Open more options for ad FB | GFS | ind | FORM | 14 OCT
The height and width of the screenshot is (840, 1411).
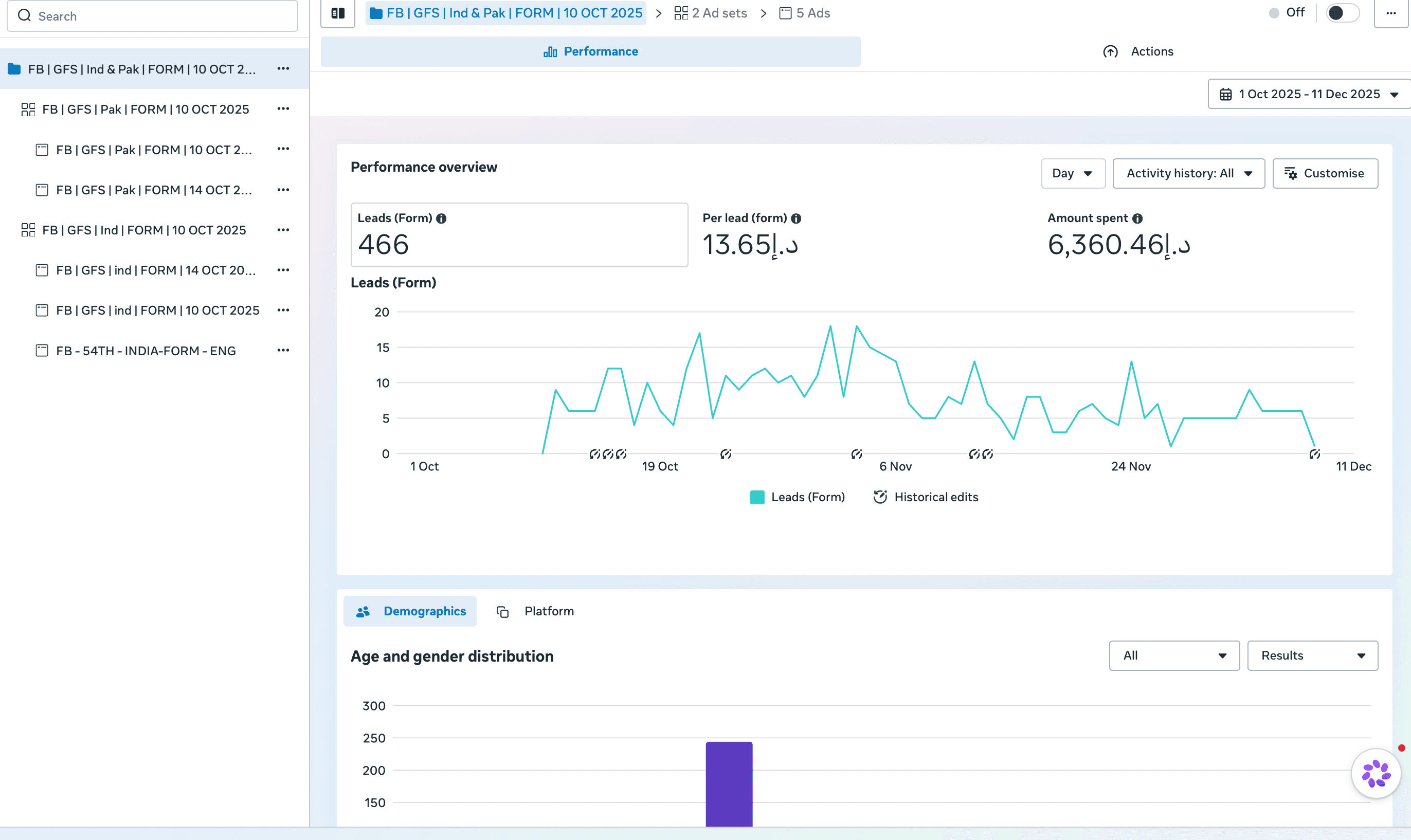pos(283,270)
